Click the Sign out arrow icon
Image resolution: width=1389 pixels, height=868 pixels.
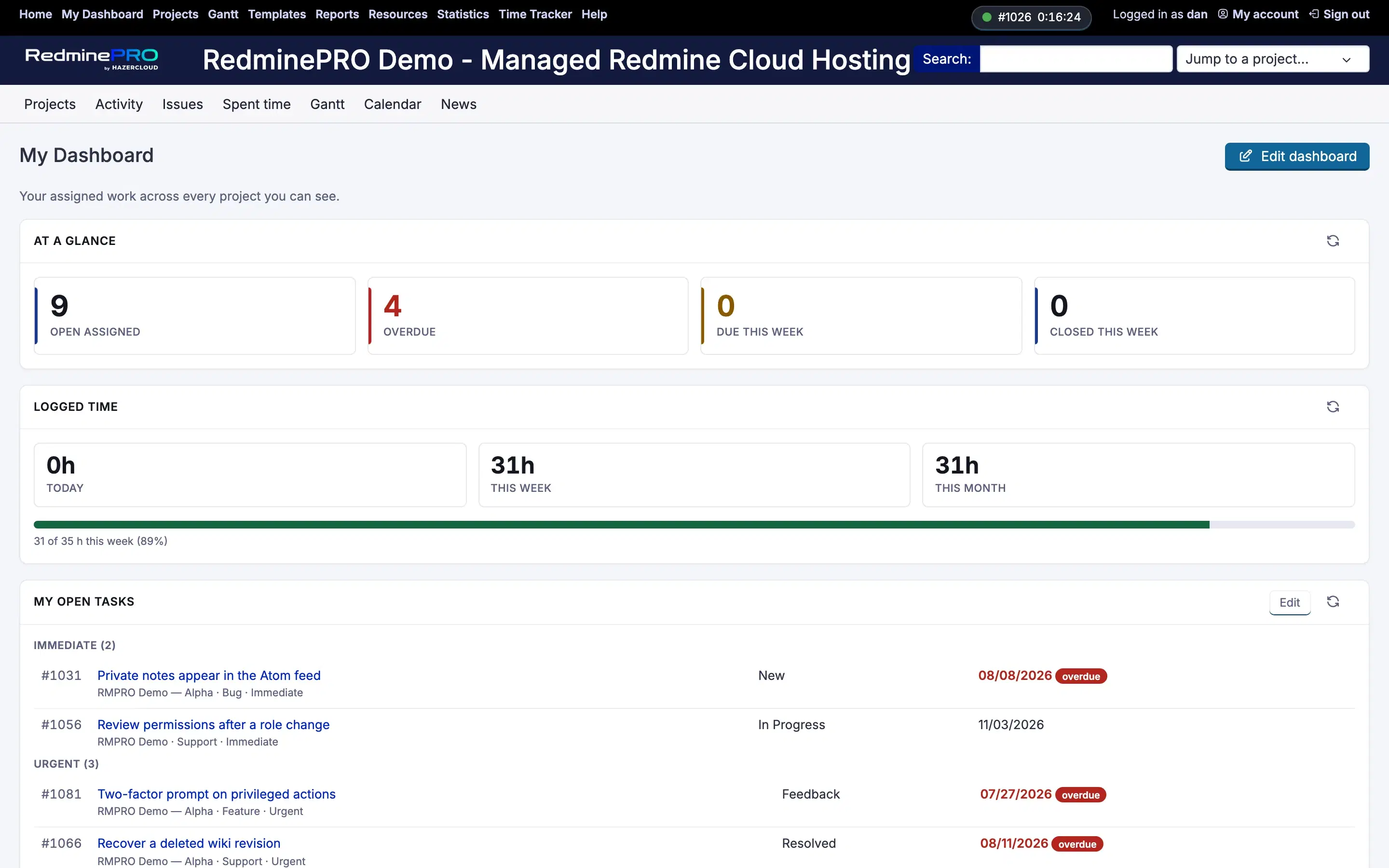point(1314,14)
